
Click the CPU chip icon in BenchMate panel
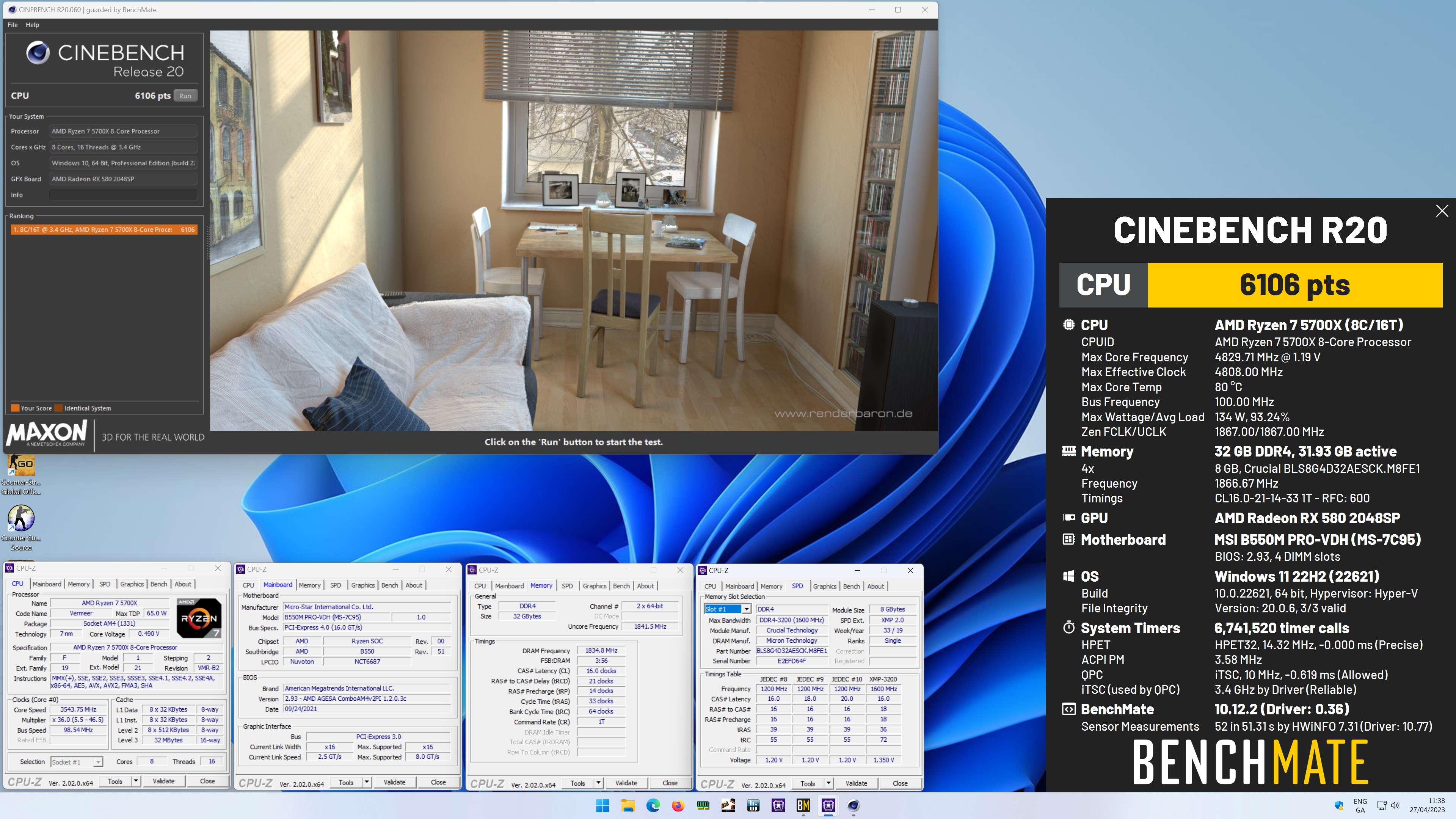point(1068,325)
